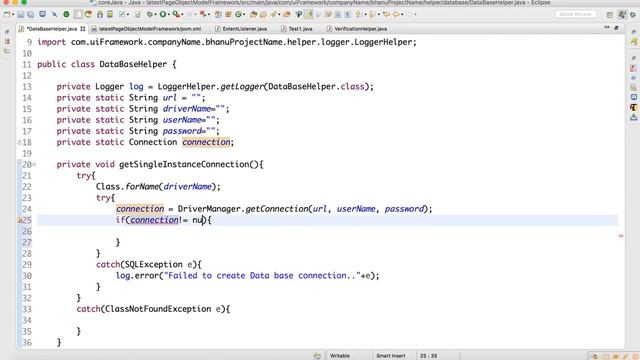
Task: Open the Package Explorer icon in left trim
Action: (x=7, y=41)
